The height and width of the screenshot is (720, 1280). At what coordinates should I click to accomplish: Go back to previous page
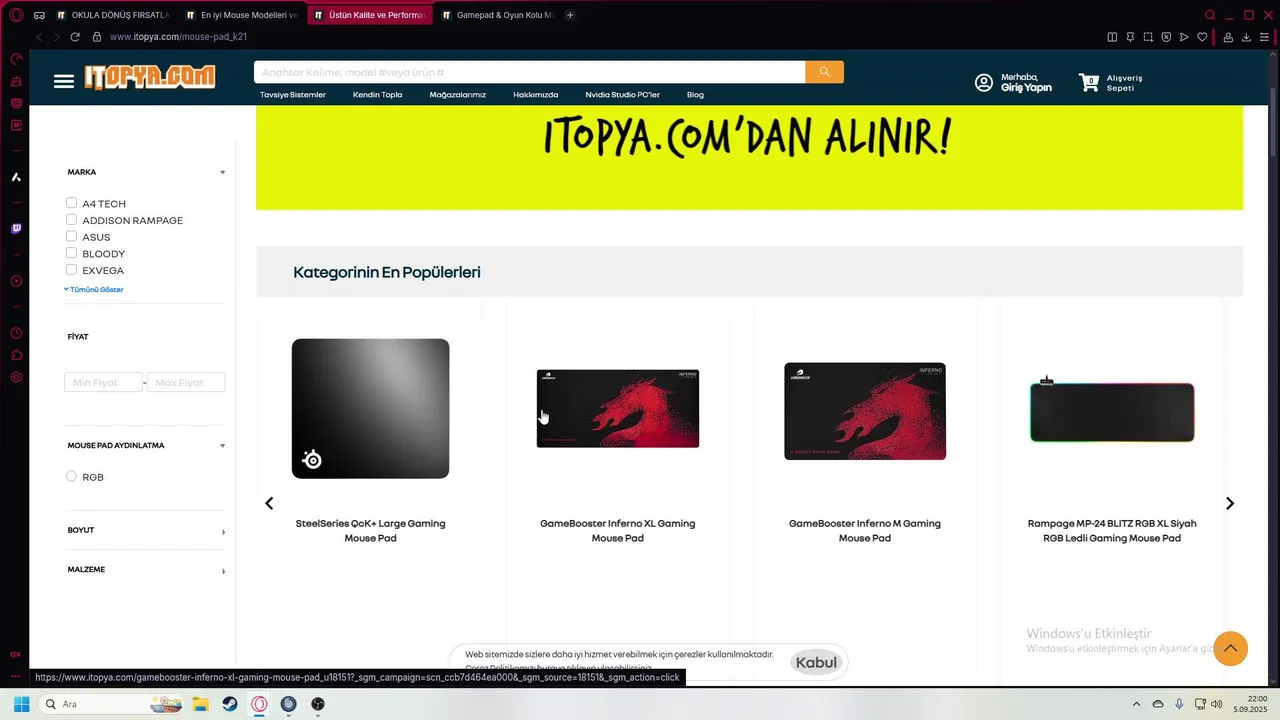39,37
